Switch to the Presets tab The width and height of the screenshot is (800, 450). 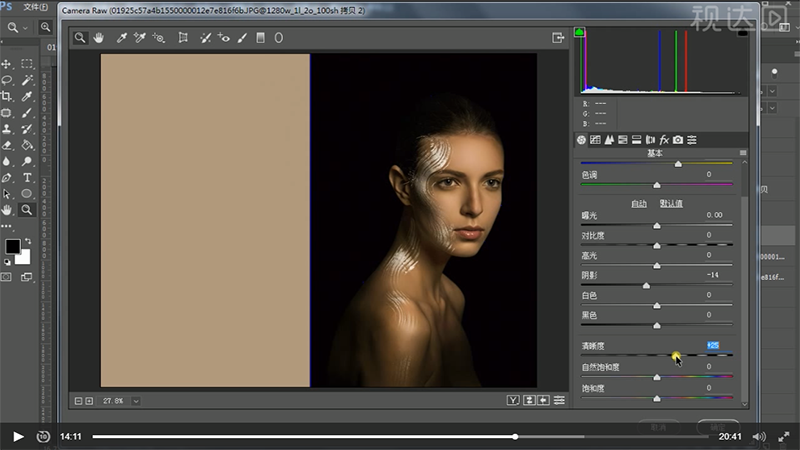692,140
